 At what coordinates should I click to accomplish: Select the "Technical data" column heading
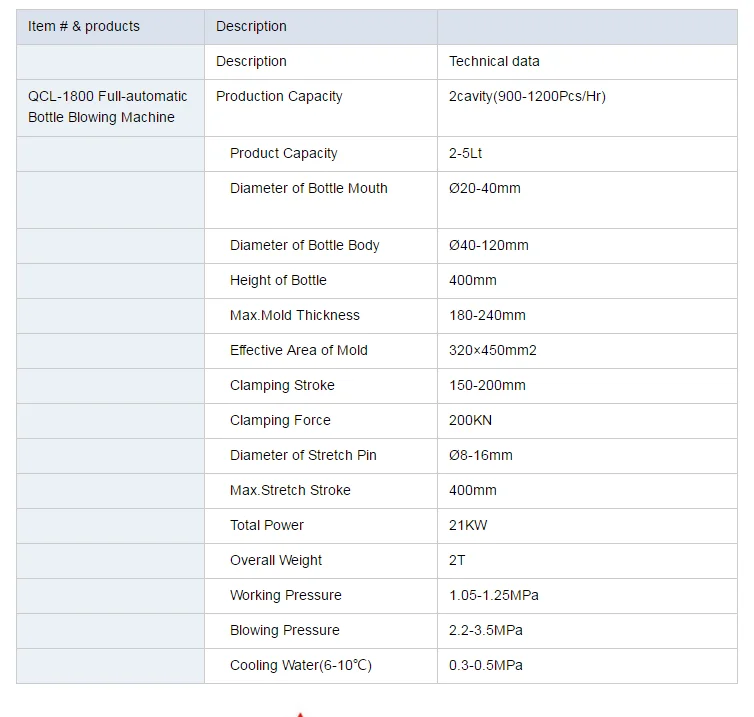click(494, 61)
